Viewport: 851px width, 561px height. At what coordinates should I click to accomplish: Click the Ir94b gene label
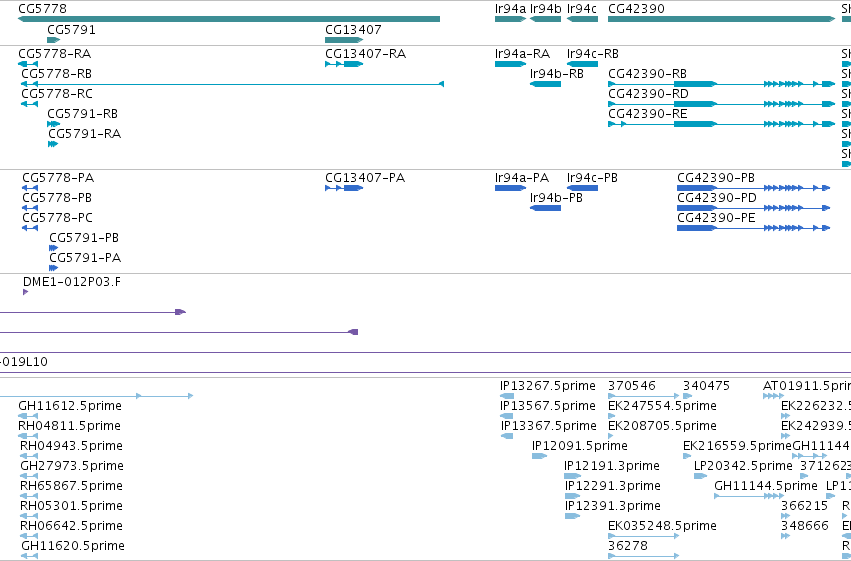tap(545, 9)
